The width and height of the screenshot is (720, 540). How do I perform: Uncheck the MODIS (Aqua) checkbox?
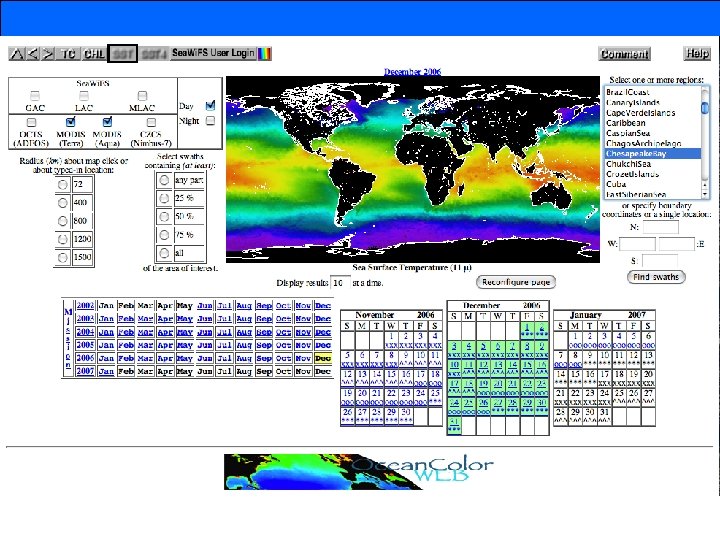click(107, 122)
